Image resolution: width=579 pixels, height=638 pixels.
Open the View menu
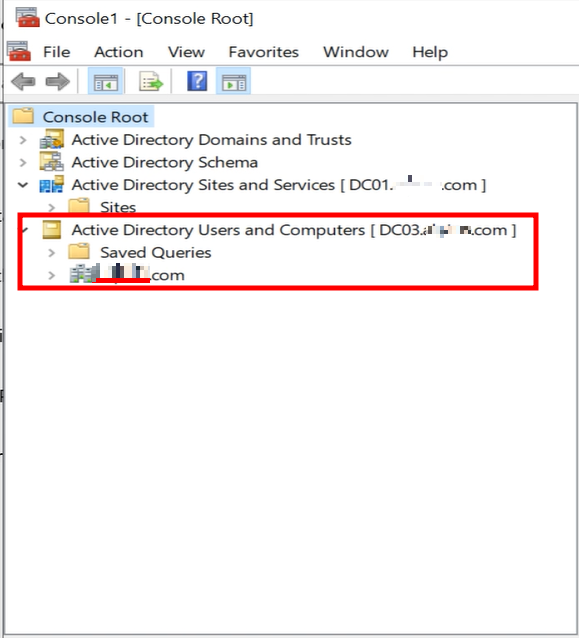point(186,52)
